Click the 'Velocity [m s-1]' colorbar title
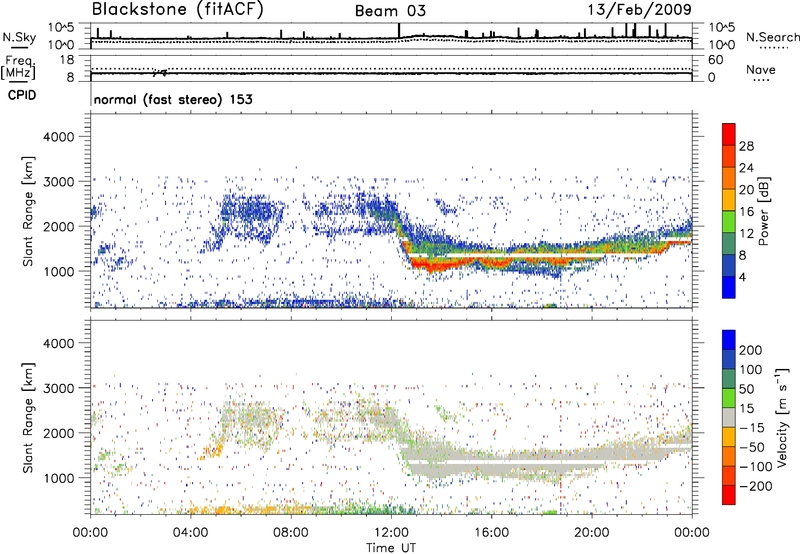The width and height of the screenshot is (800, 554). (782, 417)
